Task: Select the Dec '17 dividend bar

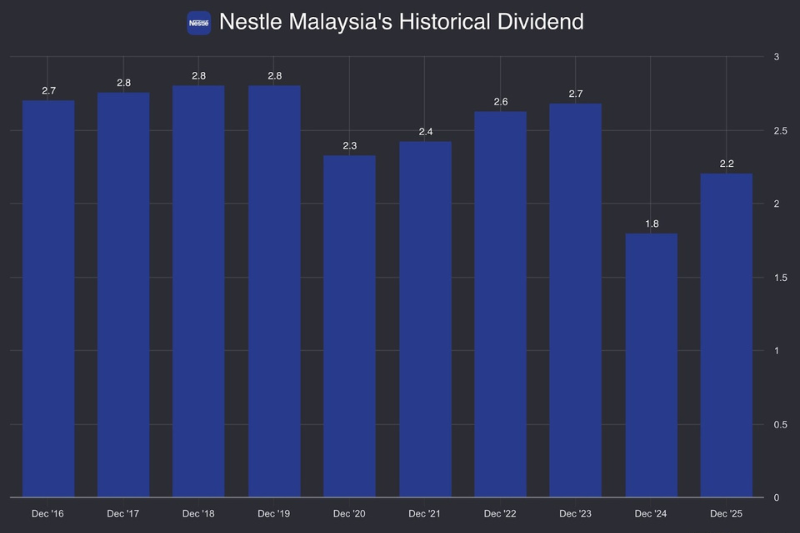Action: click(x=123, y=295)
